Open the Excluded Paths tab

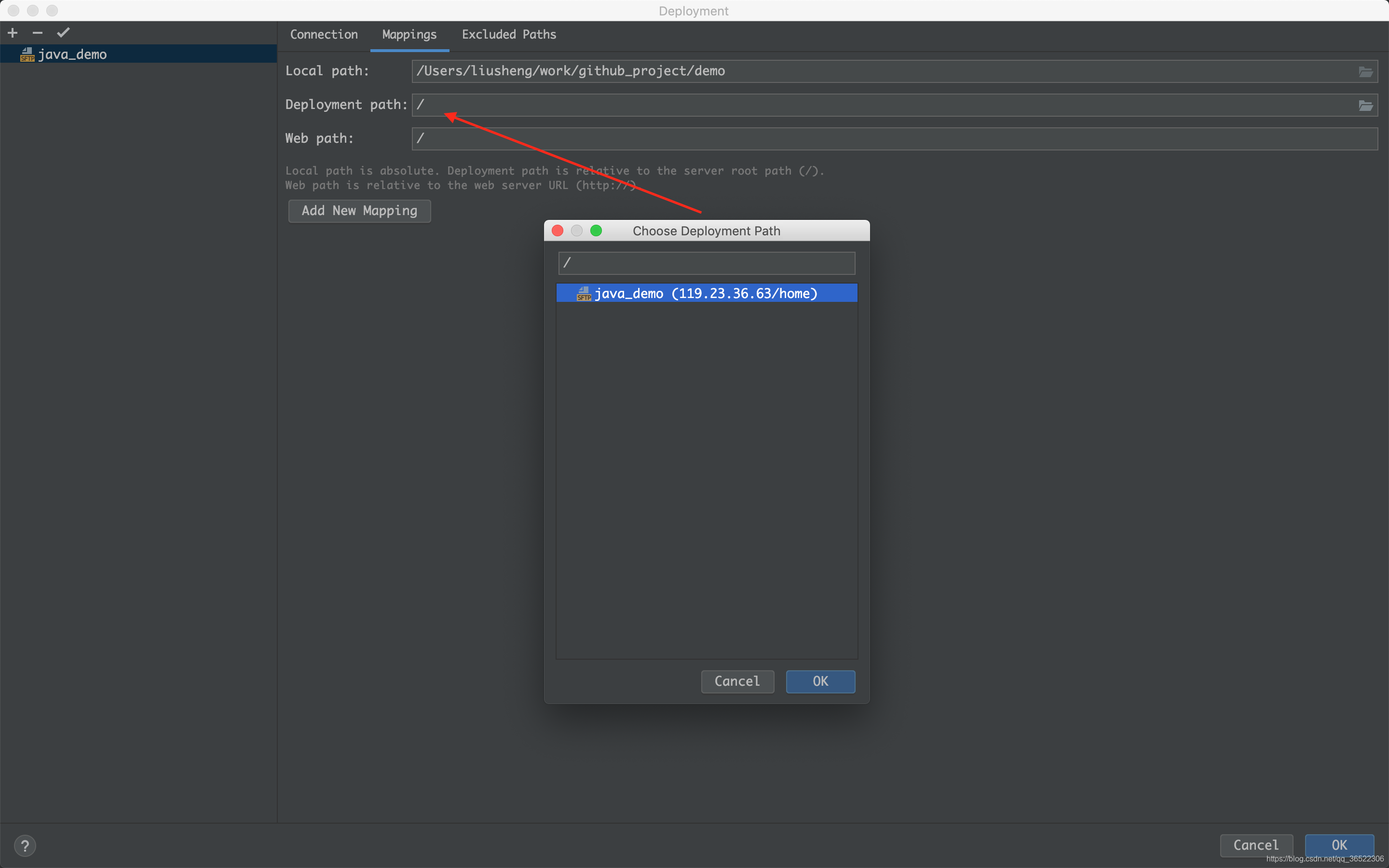coord(508,34)
